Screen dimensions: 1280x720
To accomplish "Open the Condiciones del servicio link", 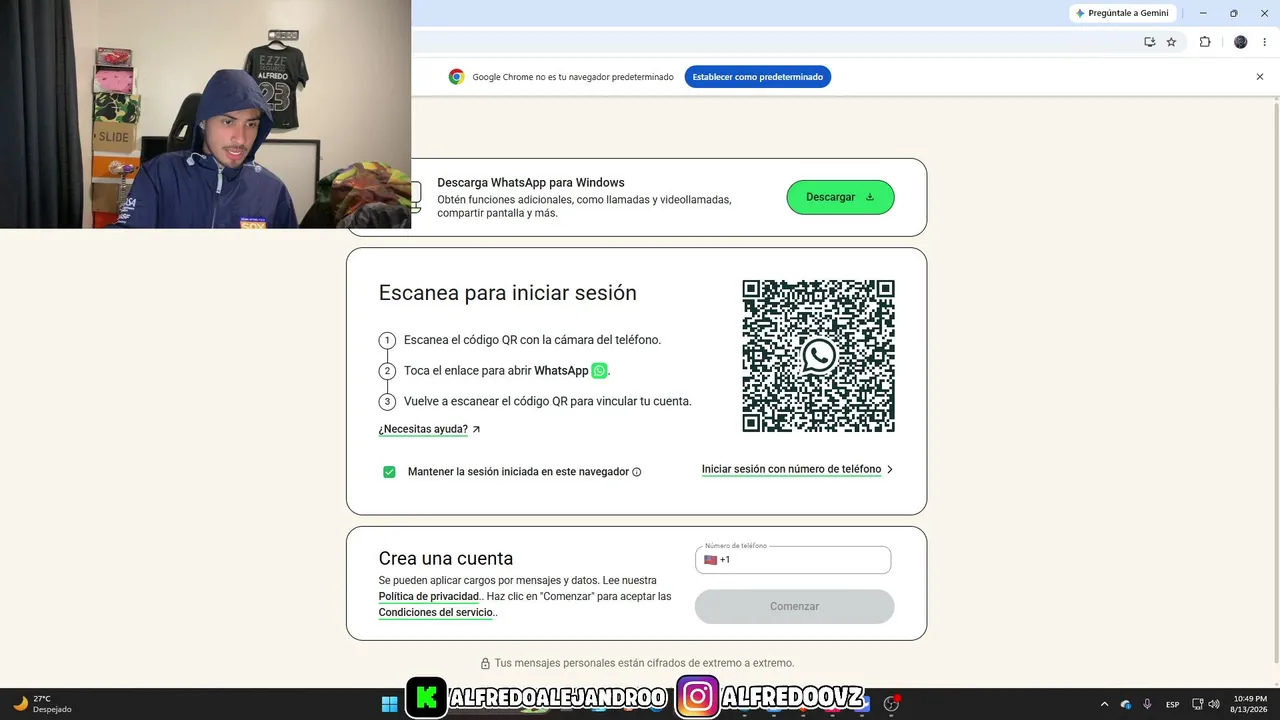I will (436, 612).
